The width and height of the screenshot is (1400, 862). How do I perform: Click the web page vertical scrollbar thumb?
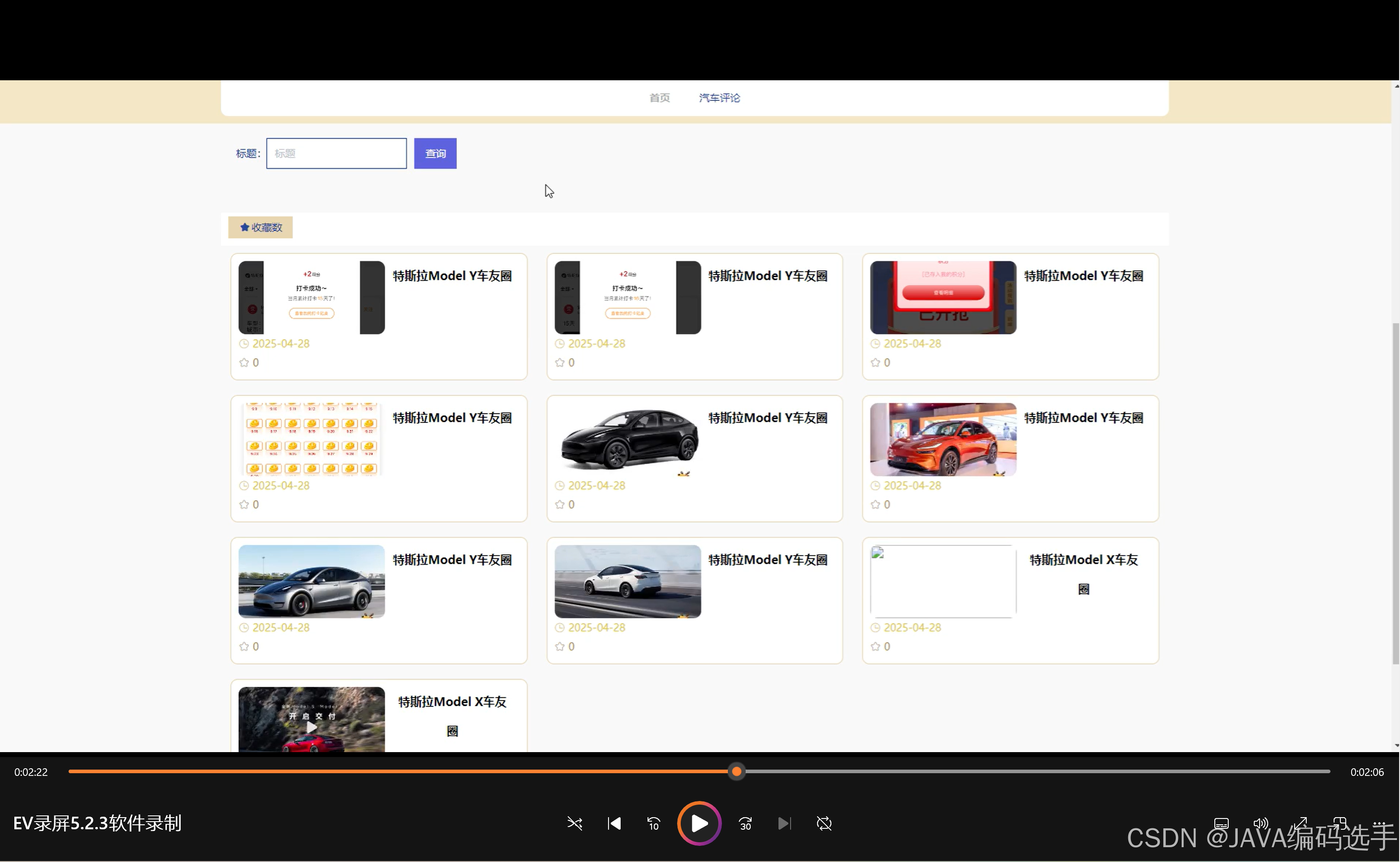(x=1396, y=493)
